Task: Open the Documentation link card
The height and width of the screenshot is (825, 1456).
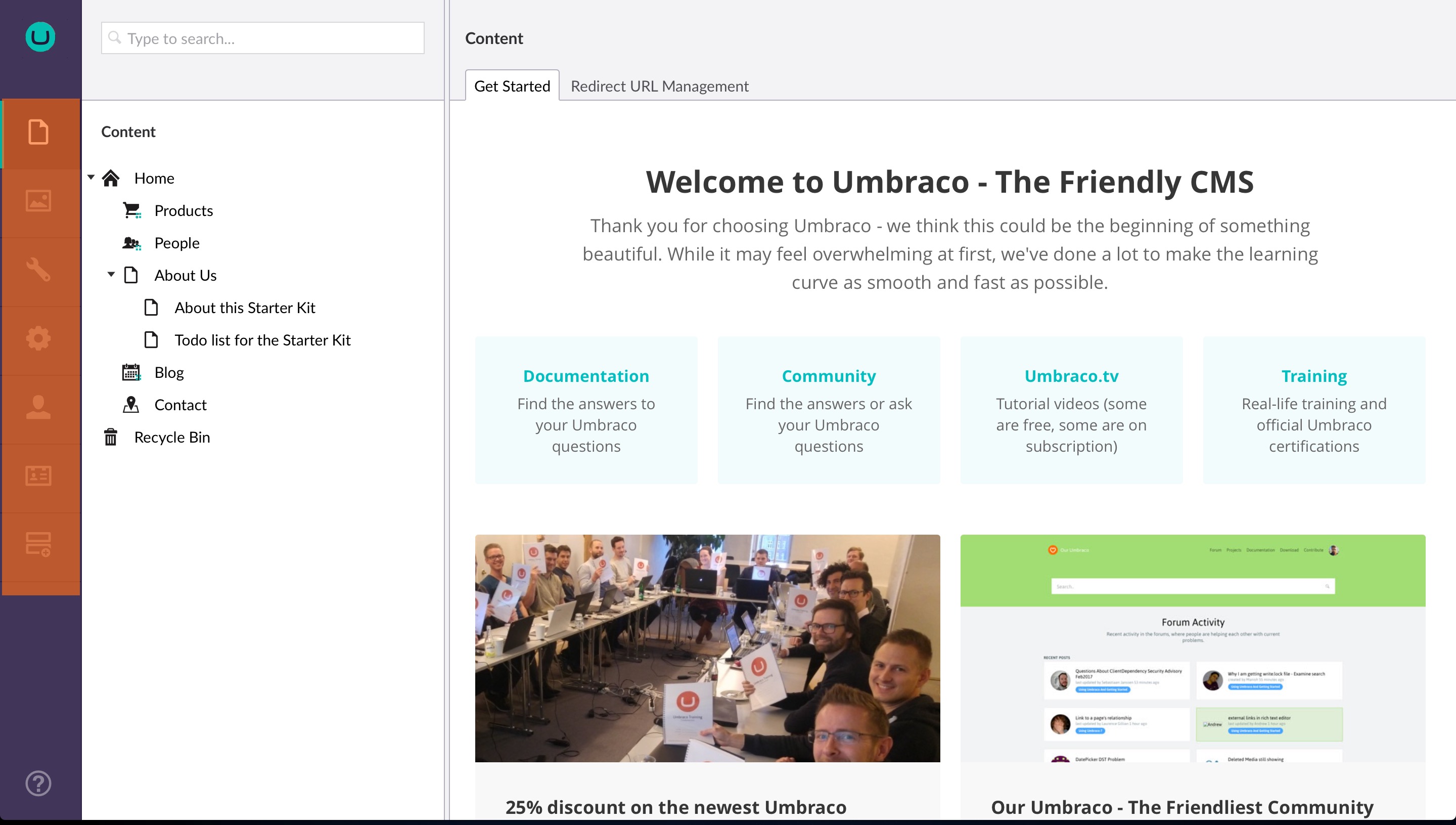Action: 586,410
